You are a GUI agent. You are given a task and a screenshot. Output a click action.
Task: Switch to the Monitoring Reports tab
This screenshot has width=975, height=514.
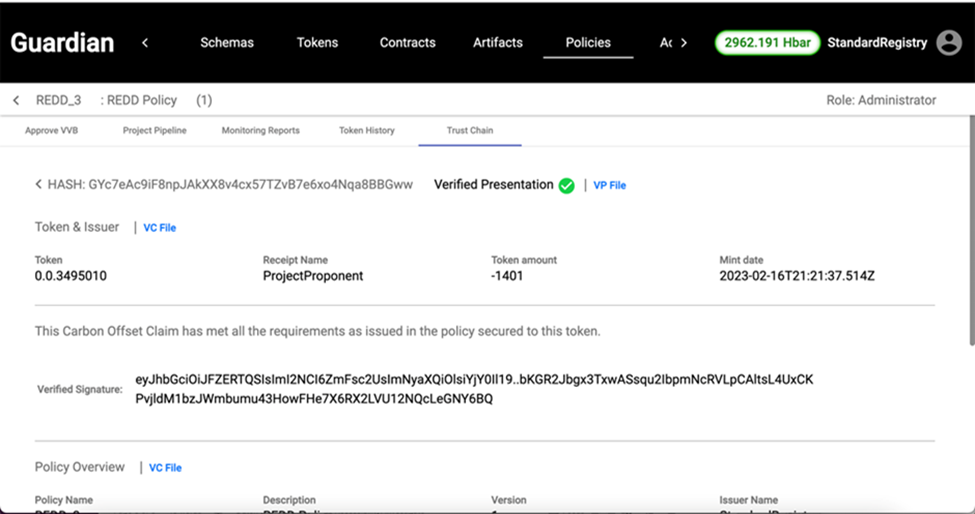[260, 130]
